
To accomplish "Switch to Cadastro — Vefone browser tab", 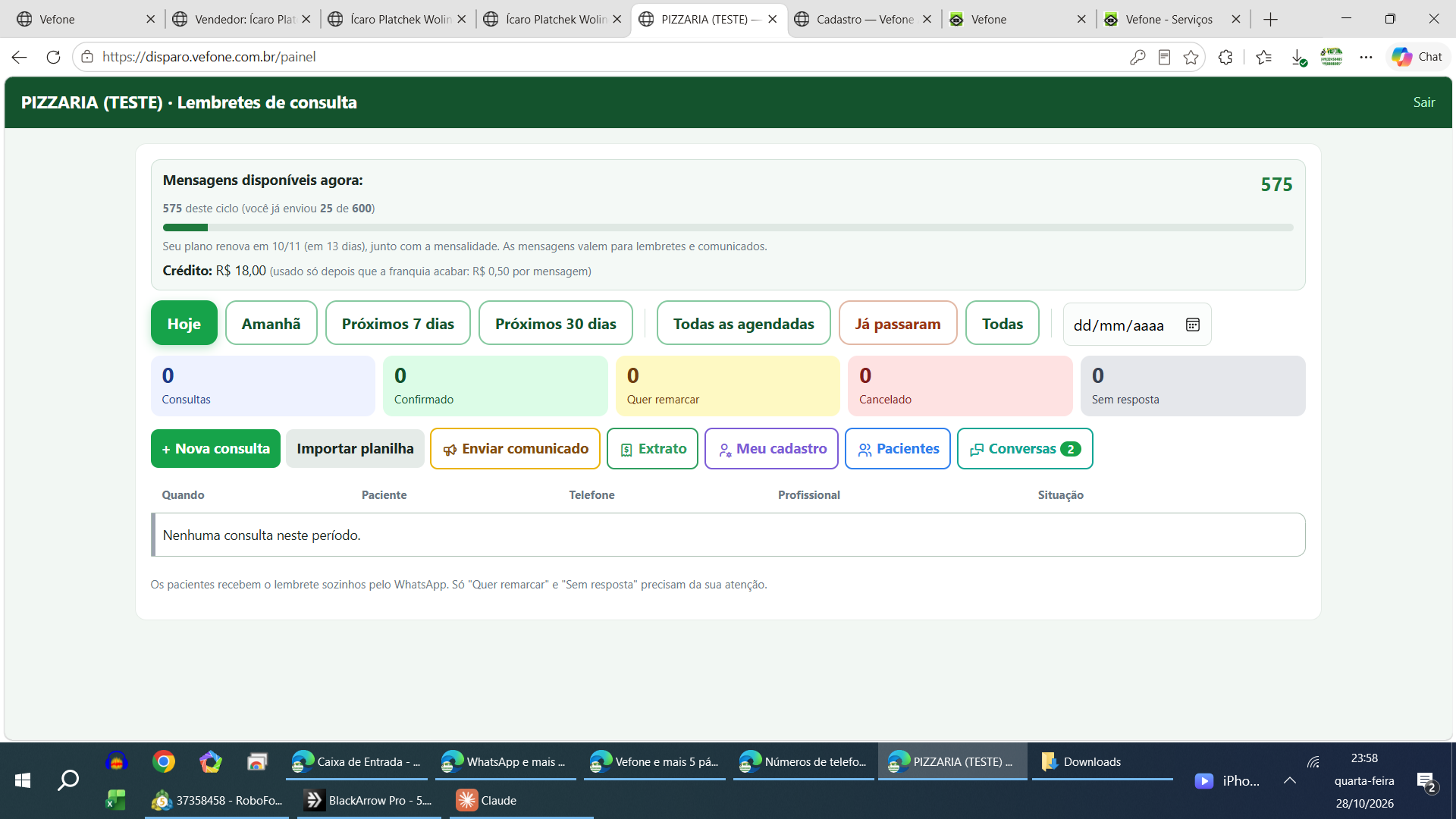I will [x=864, y=20].
